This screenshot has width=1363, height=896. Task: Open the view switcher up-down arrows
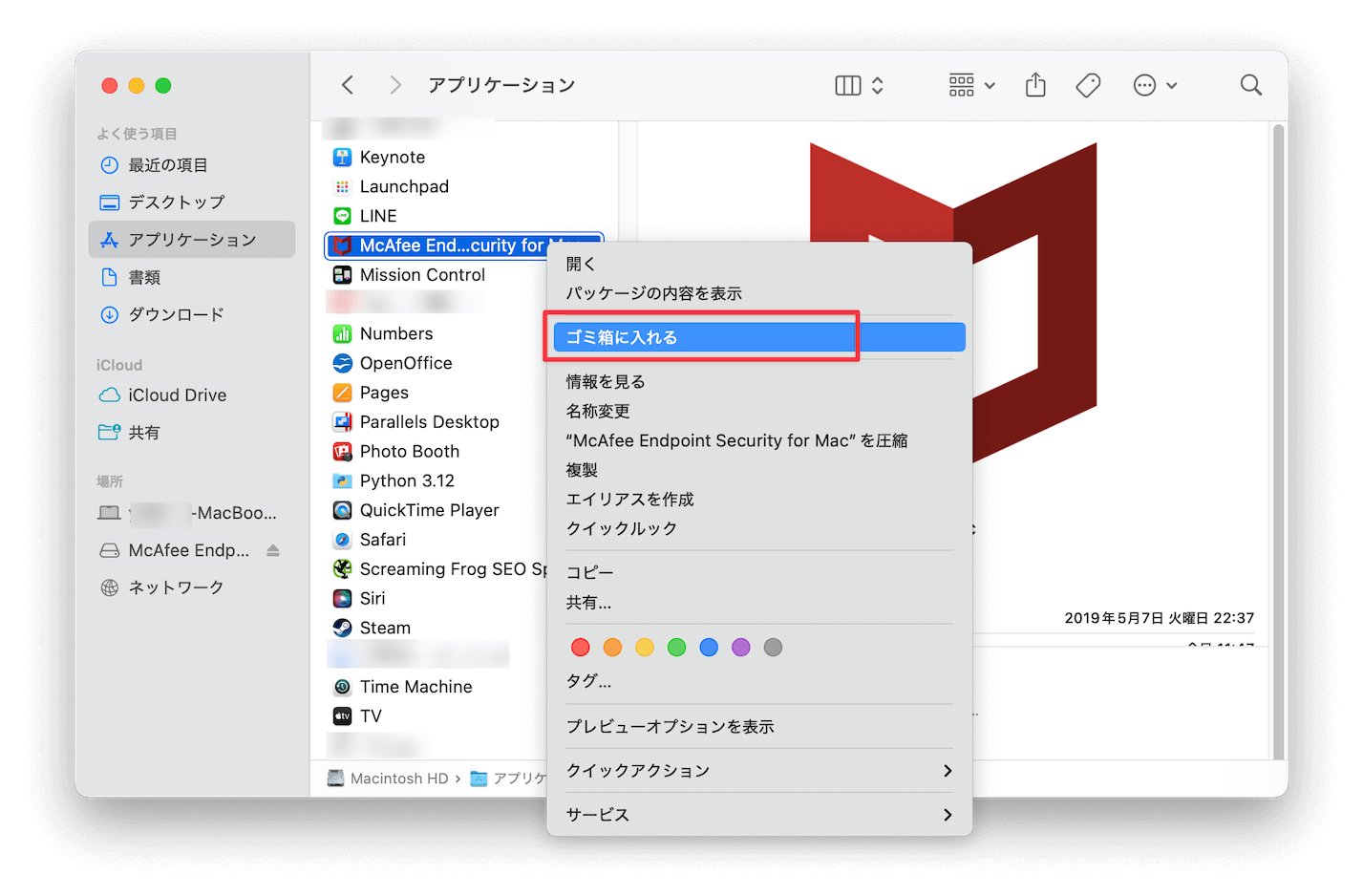[878, 85]
